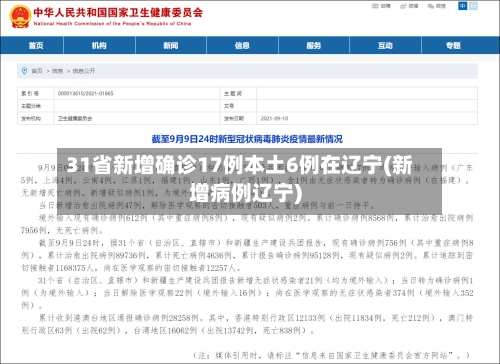This screenshot has width=500, height=364.
Task: Click index number 000013610/2021-01665
Action: (x=85, y=93)
